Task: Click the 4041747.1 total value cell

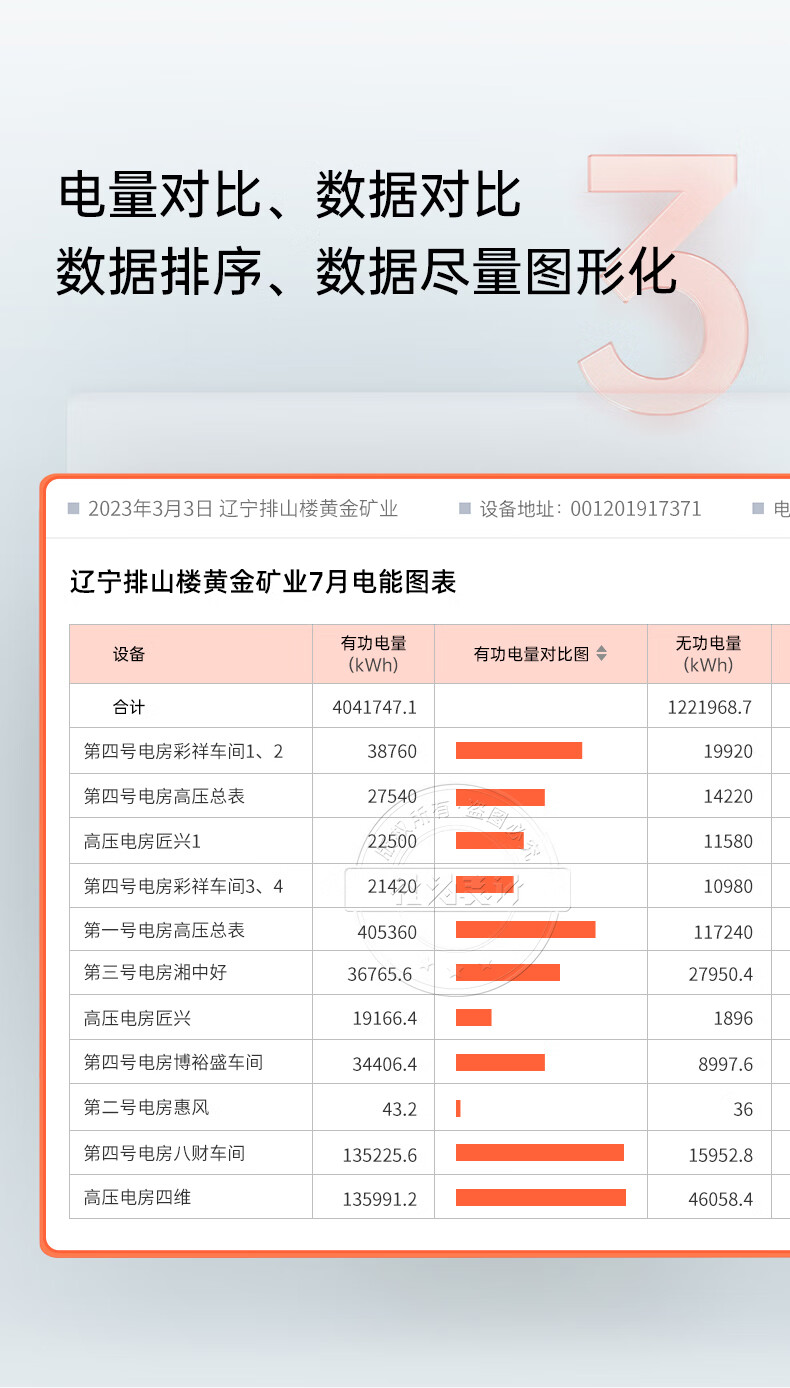Action: [374, 707]
